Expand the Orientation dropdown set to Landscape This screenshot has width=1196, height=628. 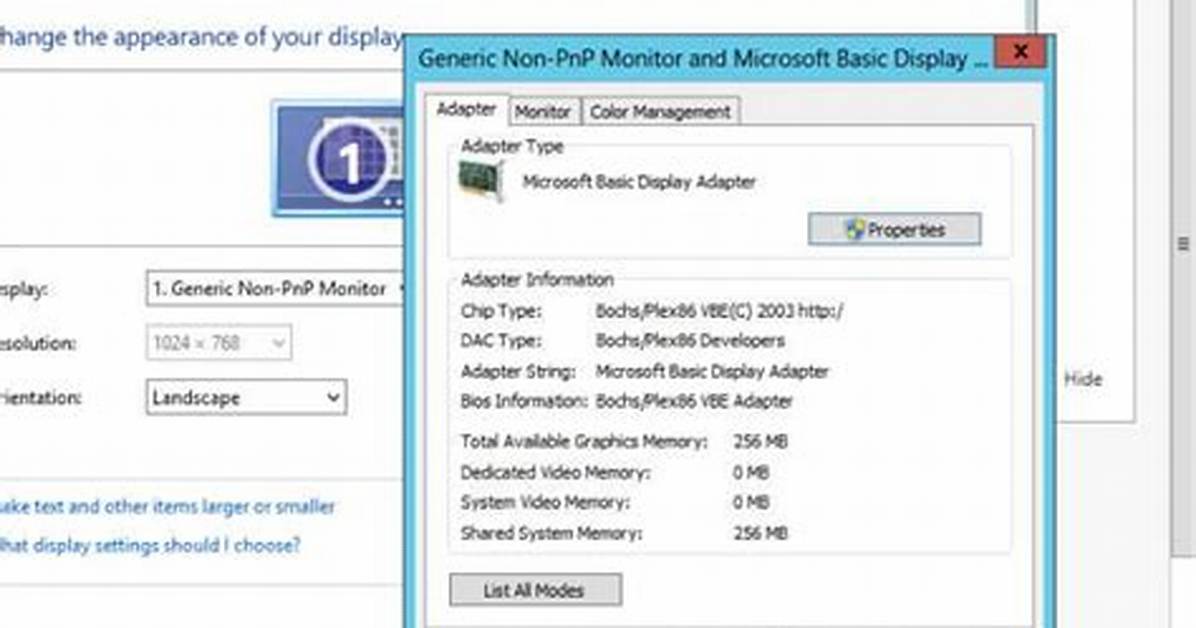point(246,398)
